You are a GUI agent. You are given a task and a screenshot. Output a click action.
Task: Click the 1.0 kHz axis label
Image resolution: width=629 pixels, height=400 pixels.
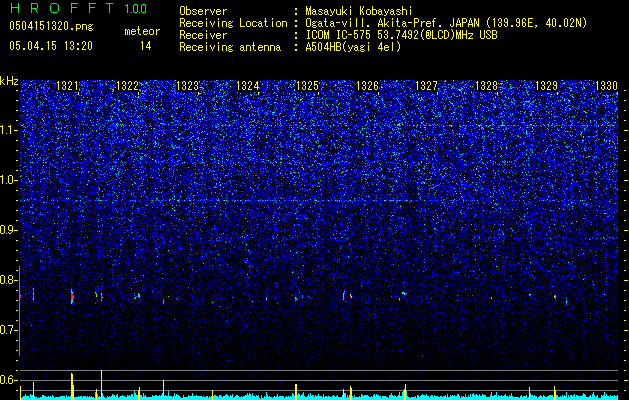click(x=9, y=180)
